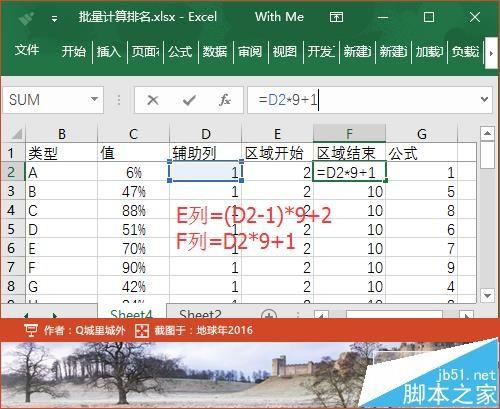500x409 pixels.
Task: Select cell C3 with 47%
Action: (133, 191)
